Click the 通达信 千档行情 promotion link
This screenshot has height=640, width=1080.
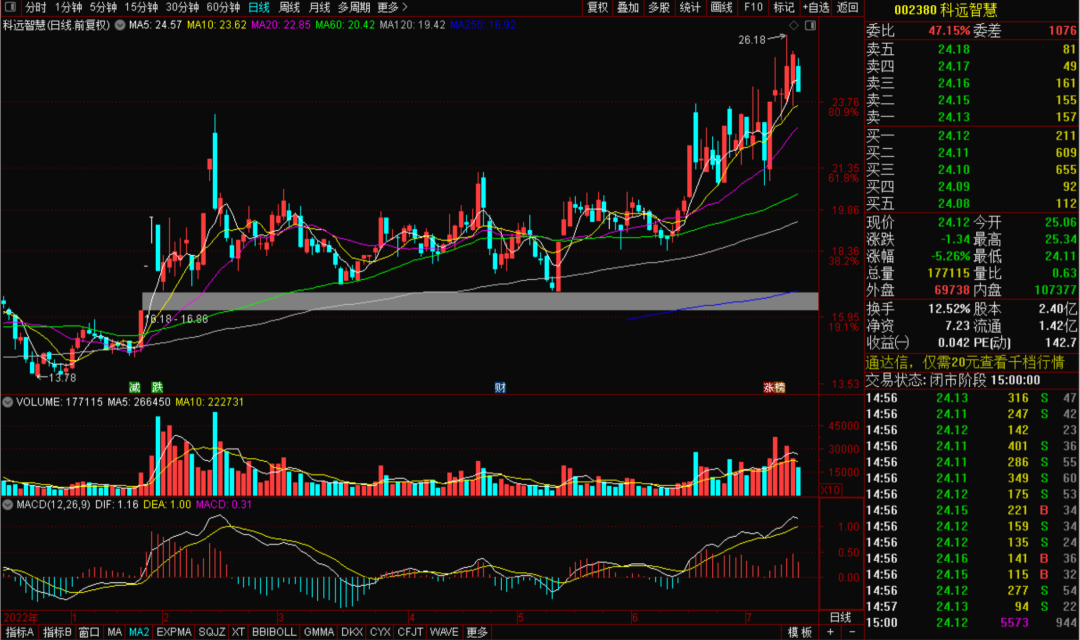click(970, 362)
